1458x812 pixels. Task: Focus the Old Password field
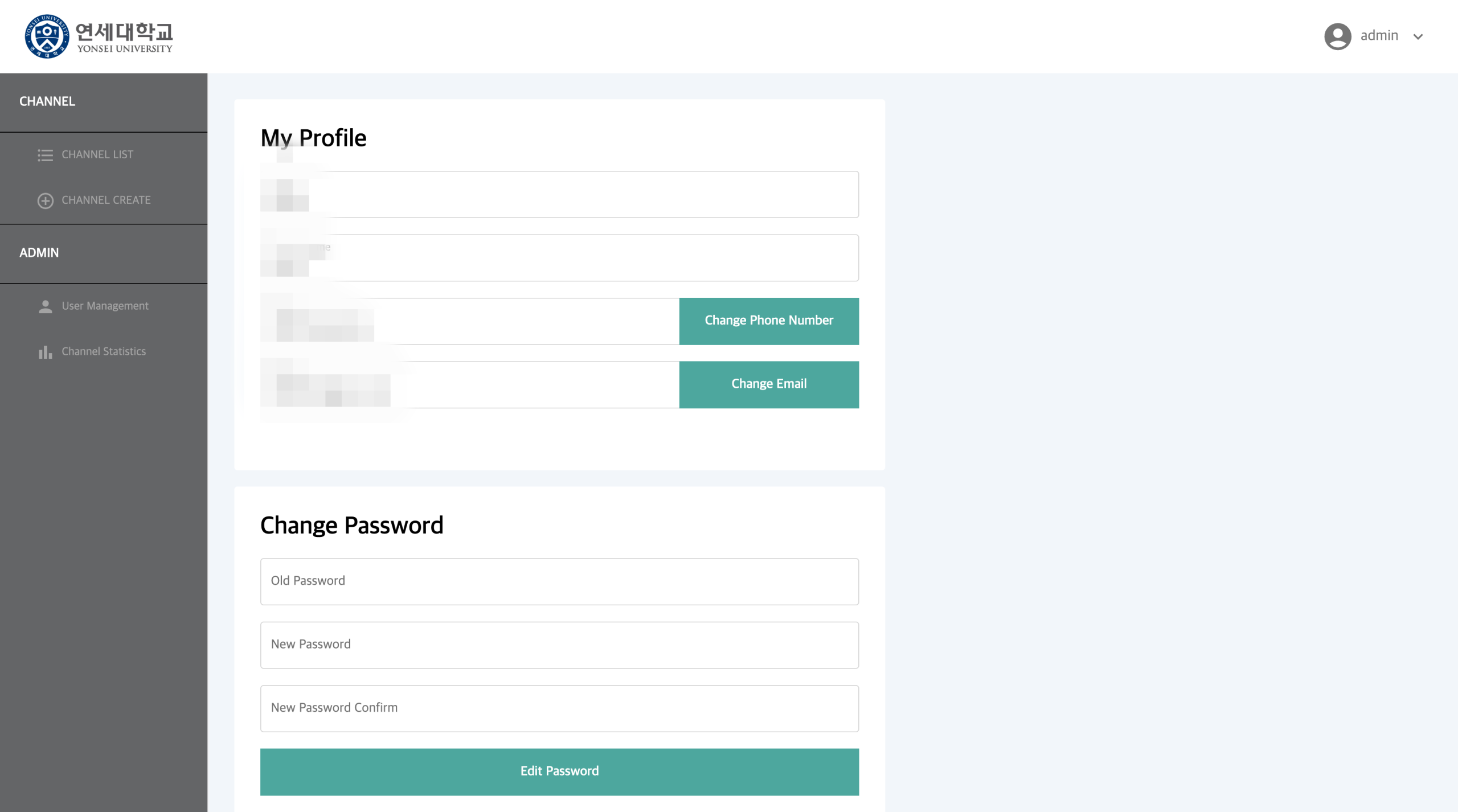[559, 581]
